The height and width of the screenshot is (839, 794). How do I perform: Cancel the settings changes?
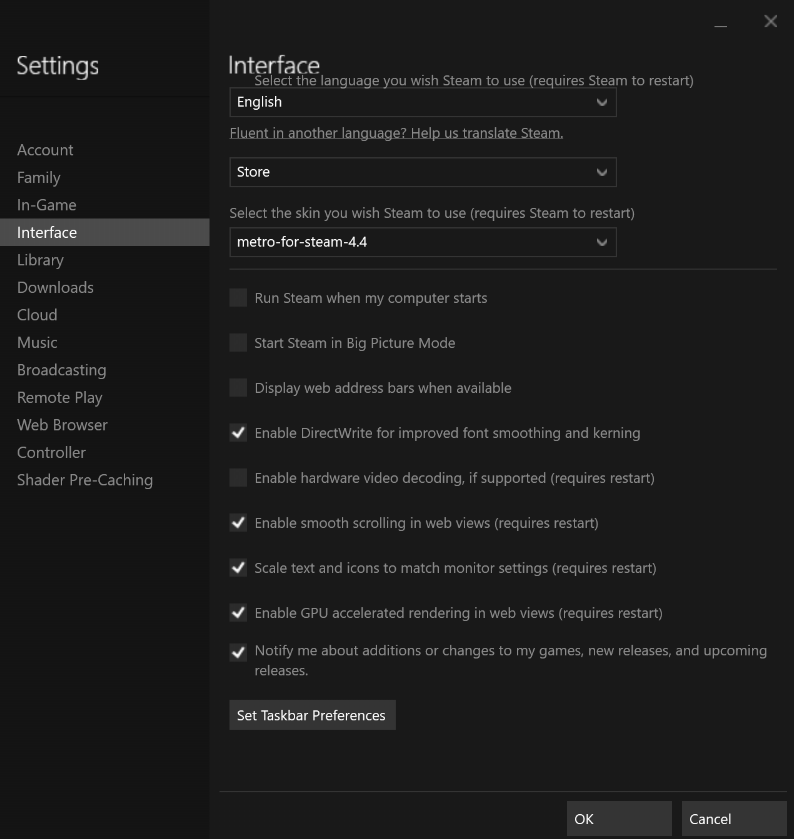[x=733, y=819]
